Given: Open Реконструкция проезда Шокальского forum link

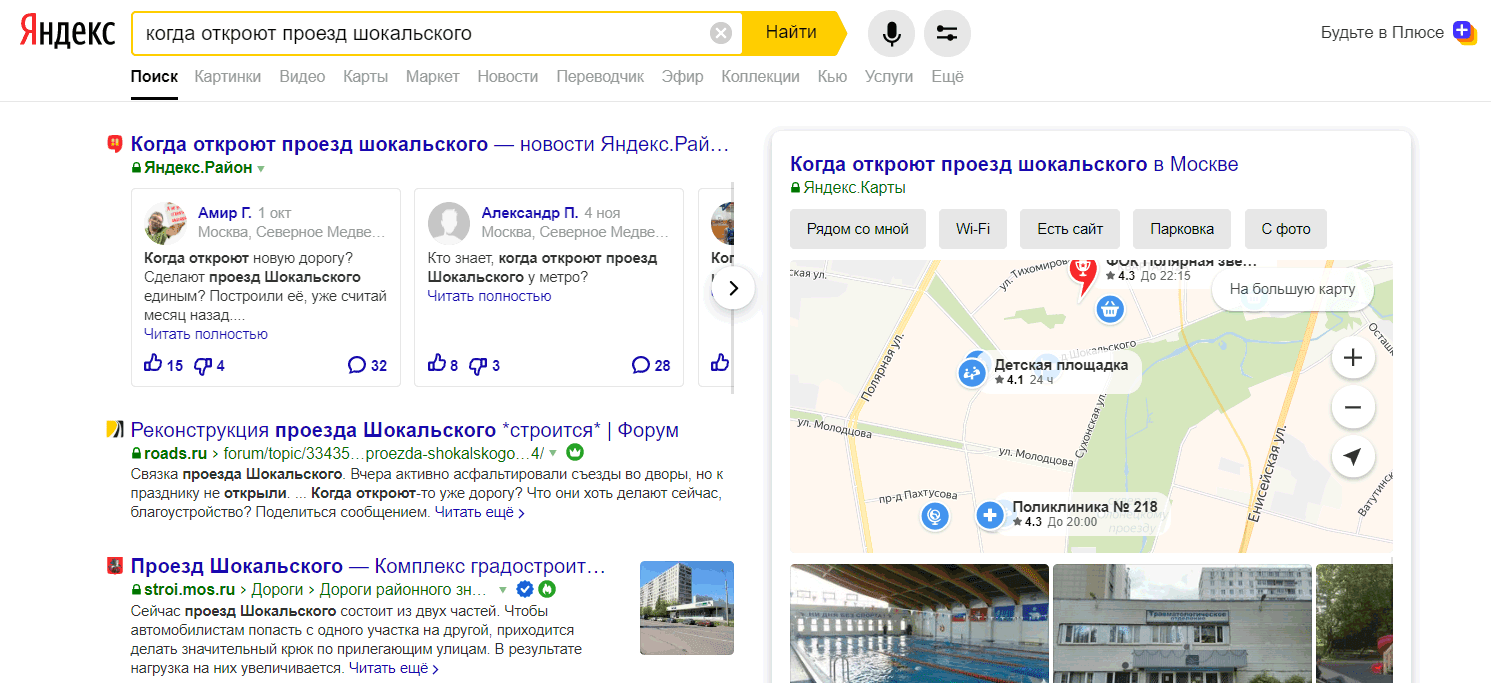Looking at the screenshot, I should [x=405, y=430].
